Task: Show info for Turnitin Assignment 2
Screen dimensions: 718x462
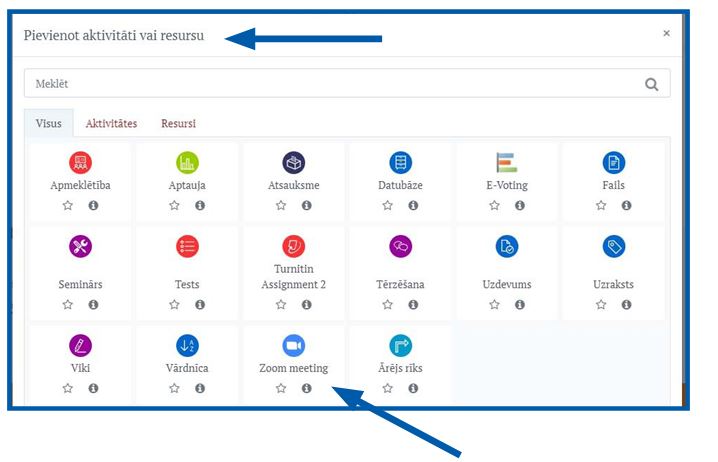Action: [x=306, y=305]
